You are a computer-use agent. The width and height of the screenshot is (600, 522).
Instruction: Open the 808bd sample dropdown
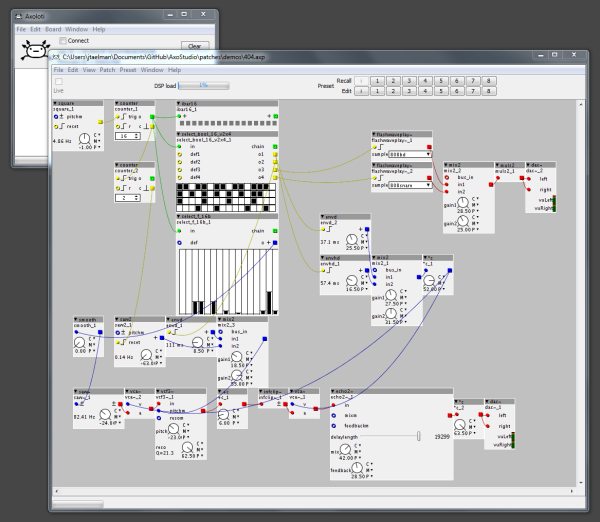click(x=410, y=154)
